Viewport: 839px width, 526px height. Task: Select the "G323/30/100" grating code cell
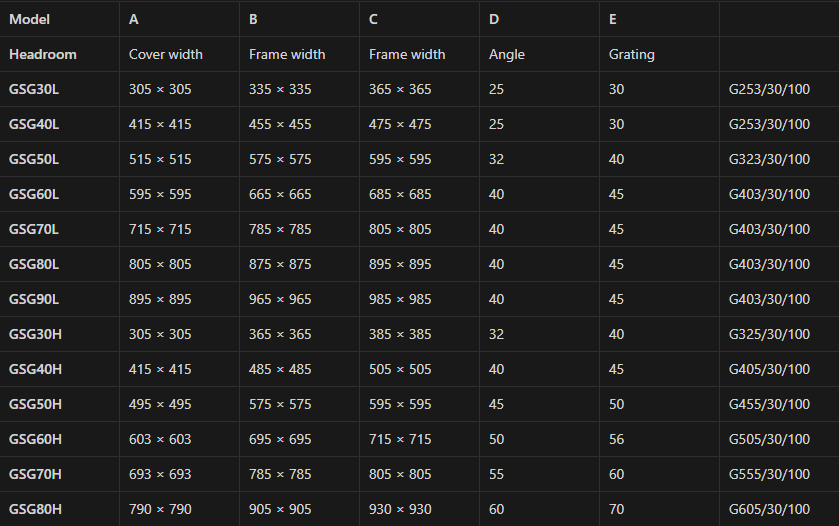pyautogui.click(x=769, y=159)
